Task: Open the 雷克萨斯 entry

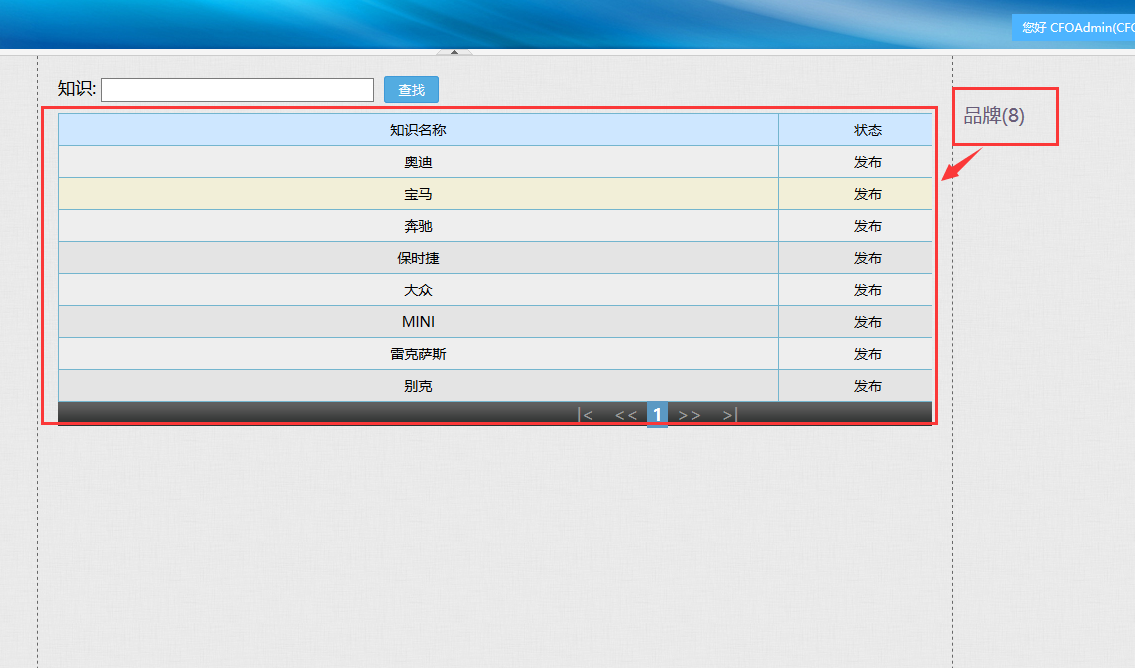Action: click(x=418, y=354)
